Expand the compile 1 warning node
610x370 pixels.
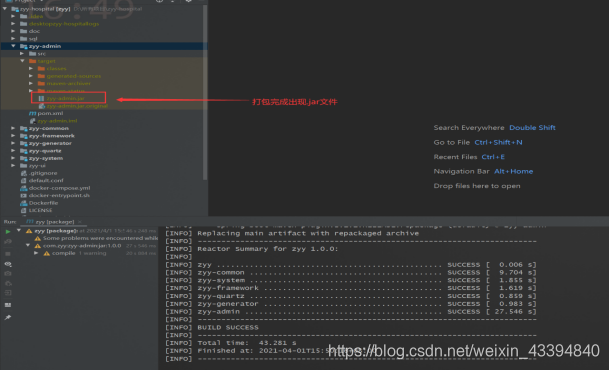(x=36, y=253)
